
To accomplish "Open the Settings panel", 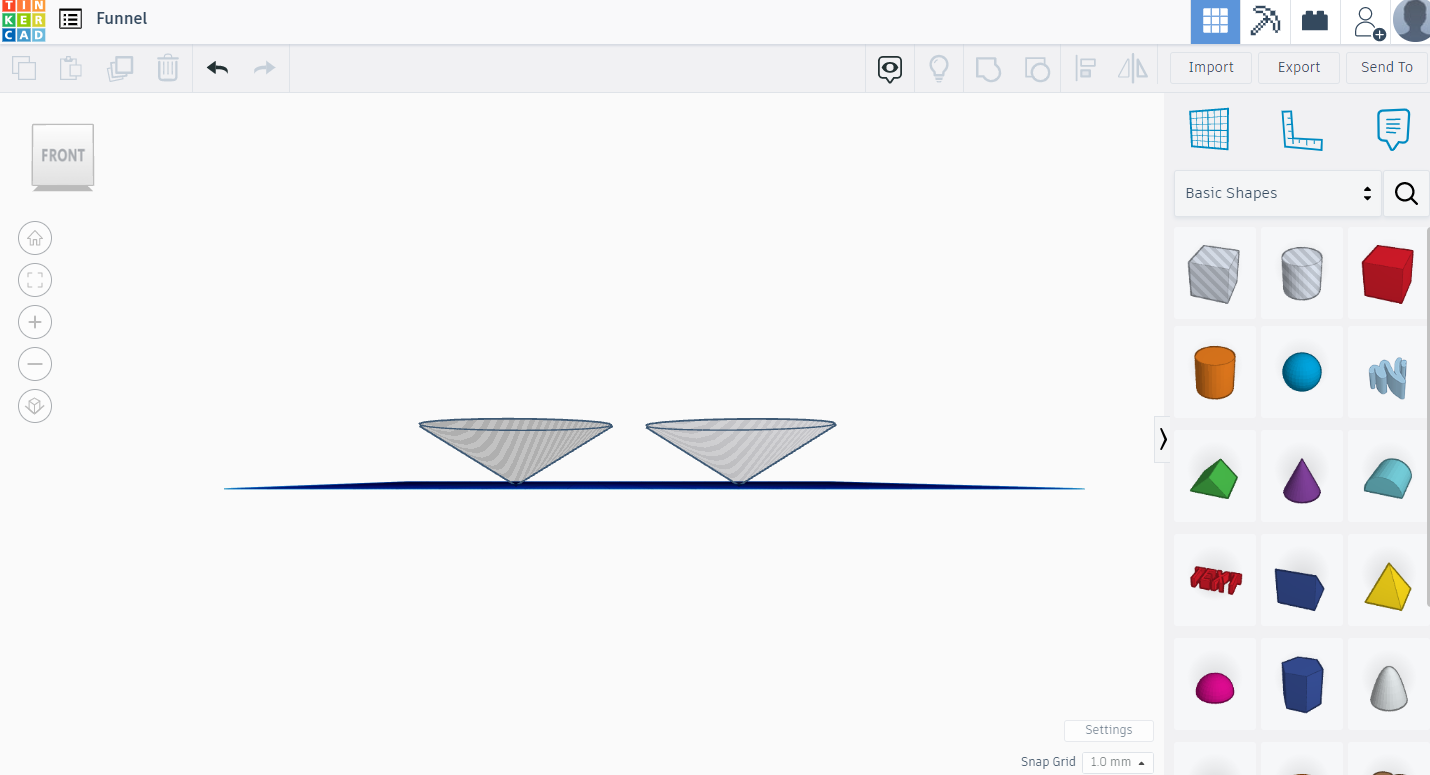I will [x=1108, y=730].
